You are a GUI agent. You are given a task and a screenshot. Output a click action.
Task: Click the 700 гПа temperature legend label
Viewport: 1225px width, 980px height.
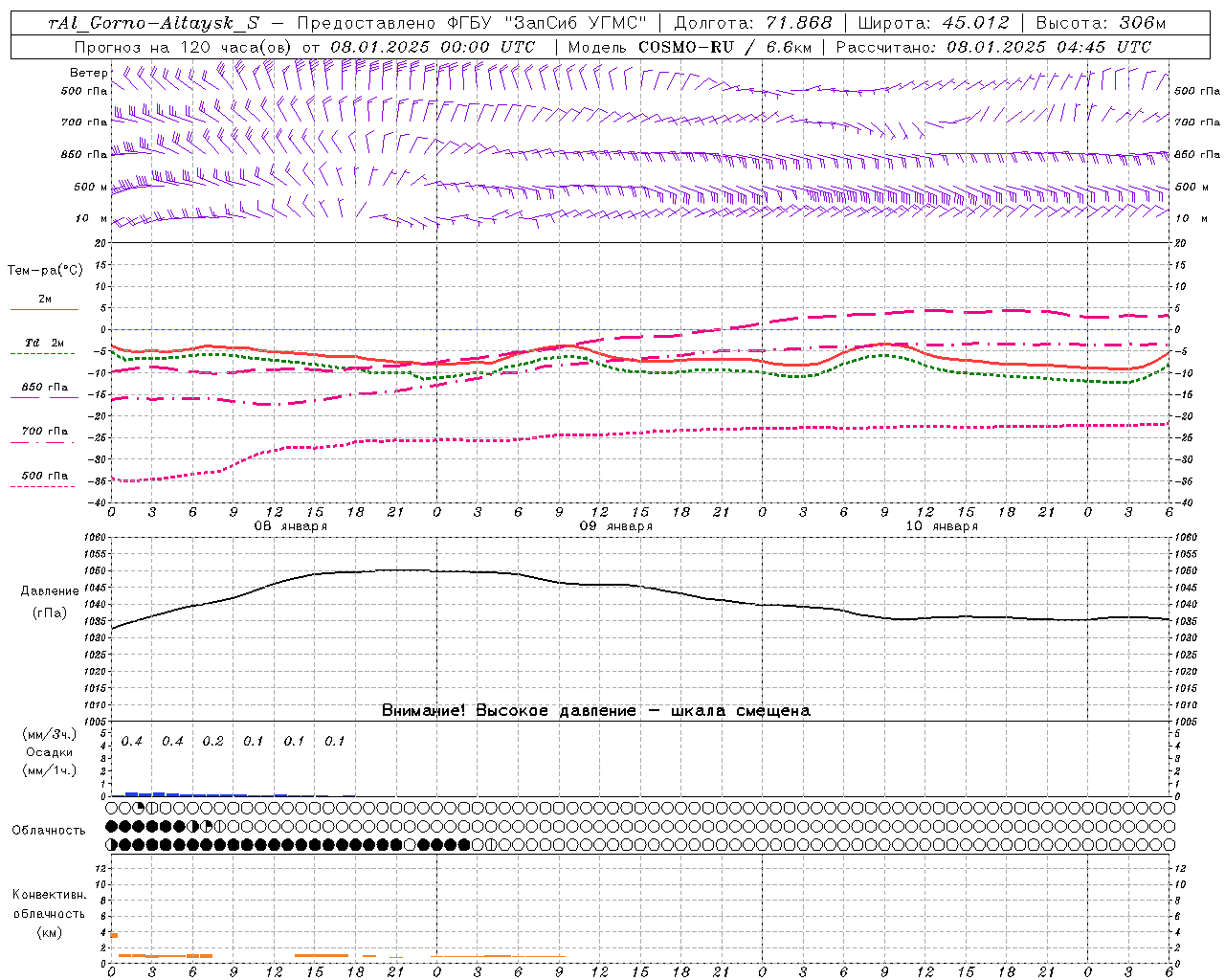[x=45, y=432]
